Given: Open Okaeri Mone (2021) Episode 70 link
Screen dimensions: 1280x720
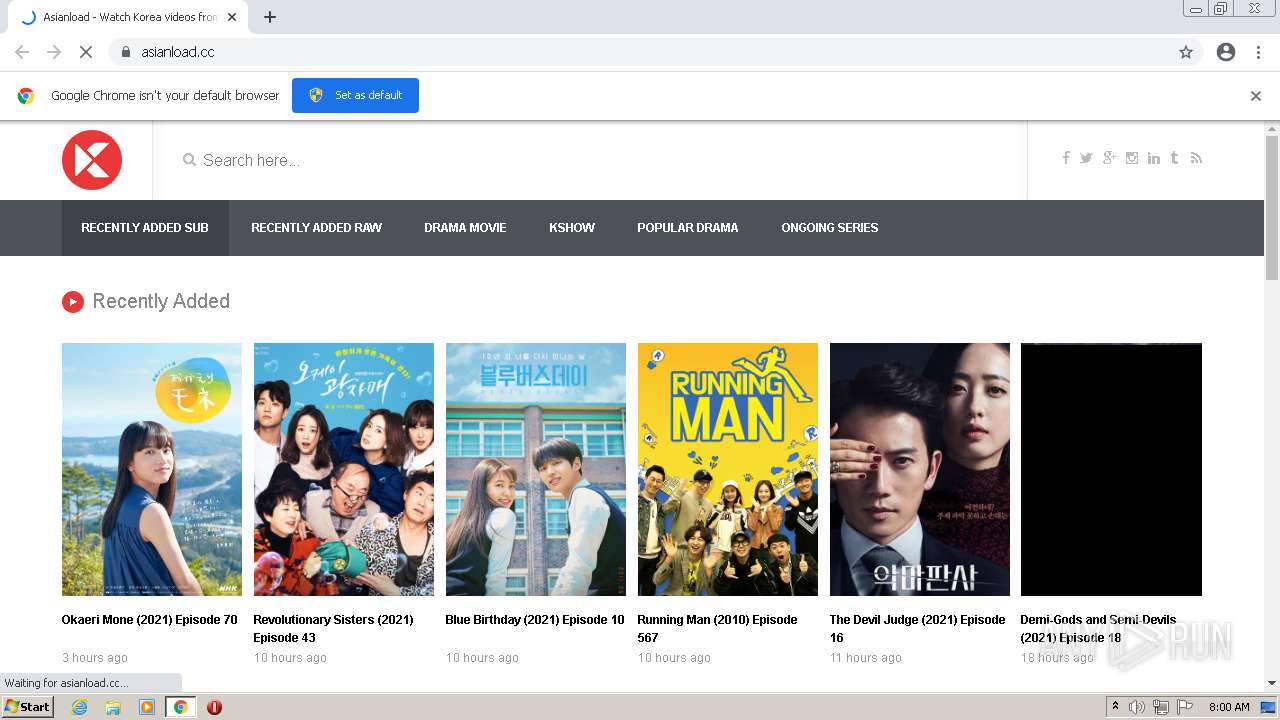Looking at the screenshot, I should (150, 620).
